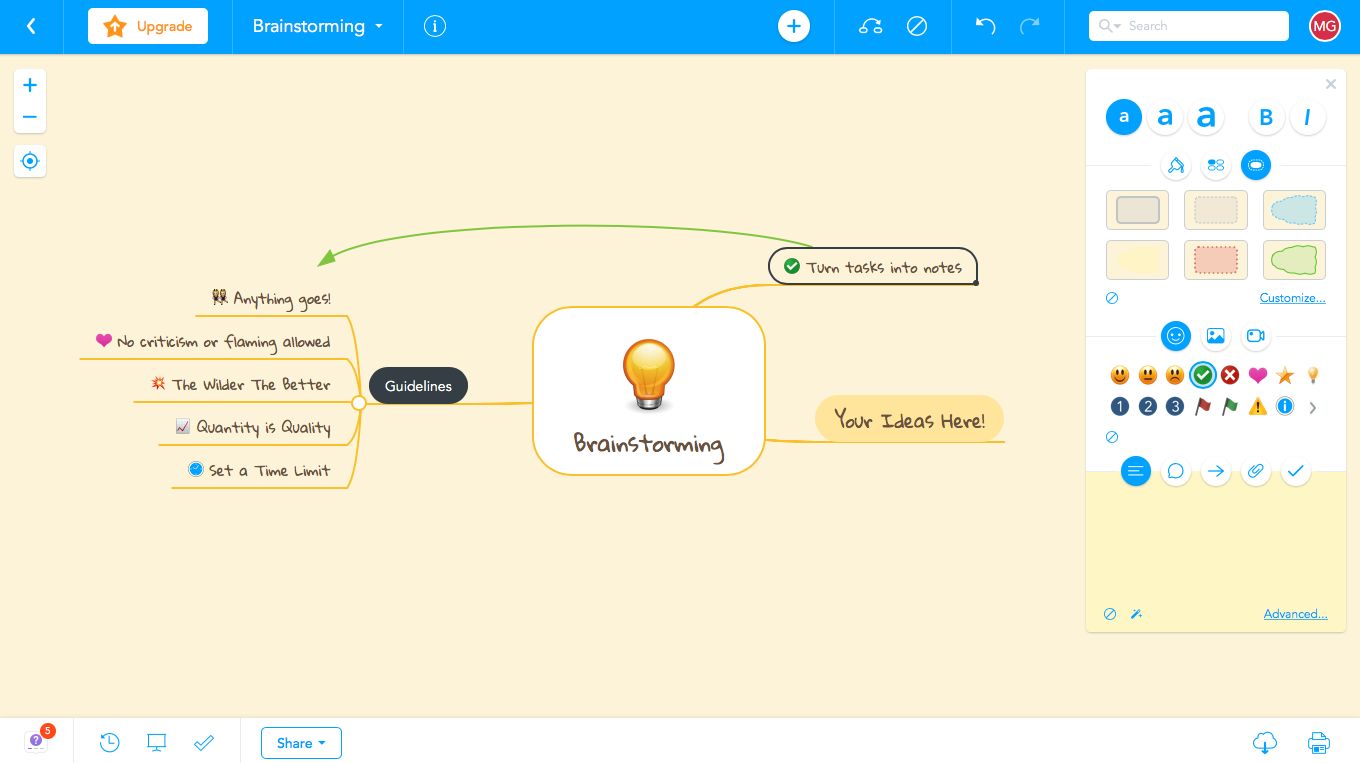Open the image tab

pos(1216,336)
